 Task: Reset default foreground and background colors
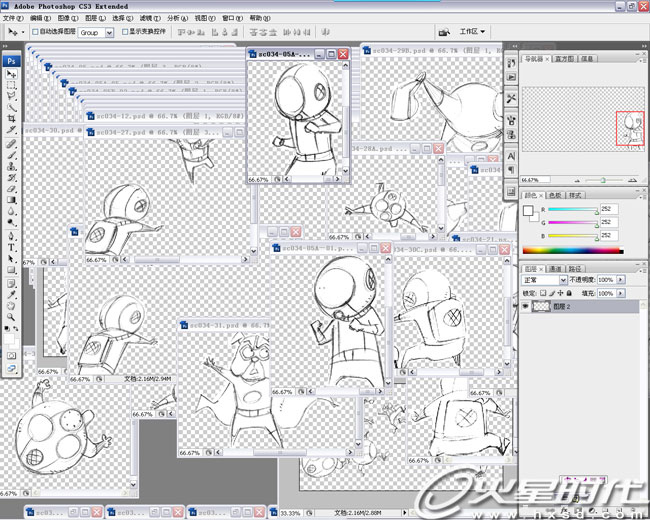[7, 328]
